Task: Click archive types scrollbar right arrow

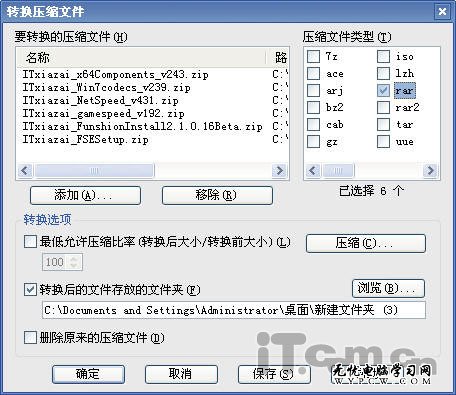Action: (x=430, y=171)
